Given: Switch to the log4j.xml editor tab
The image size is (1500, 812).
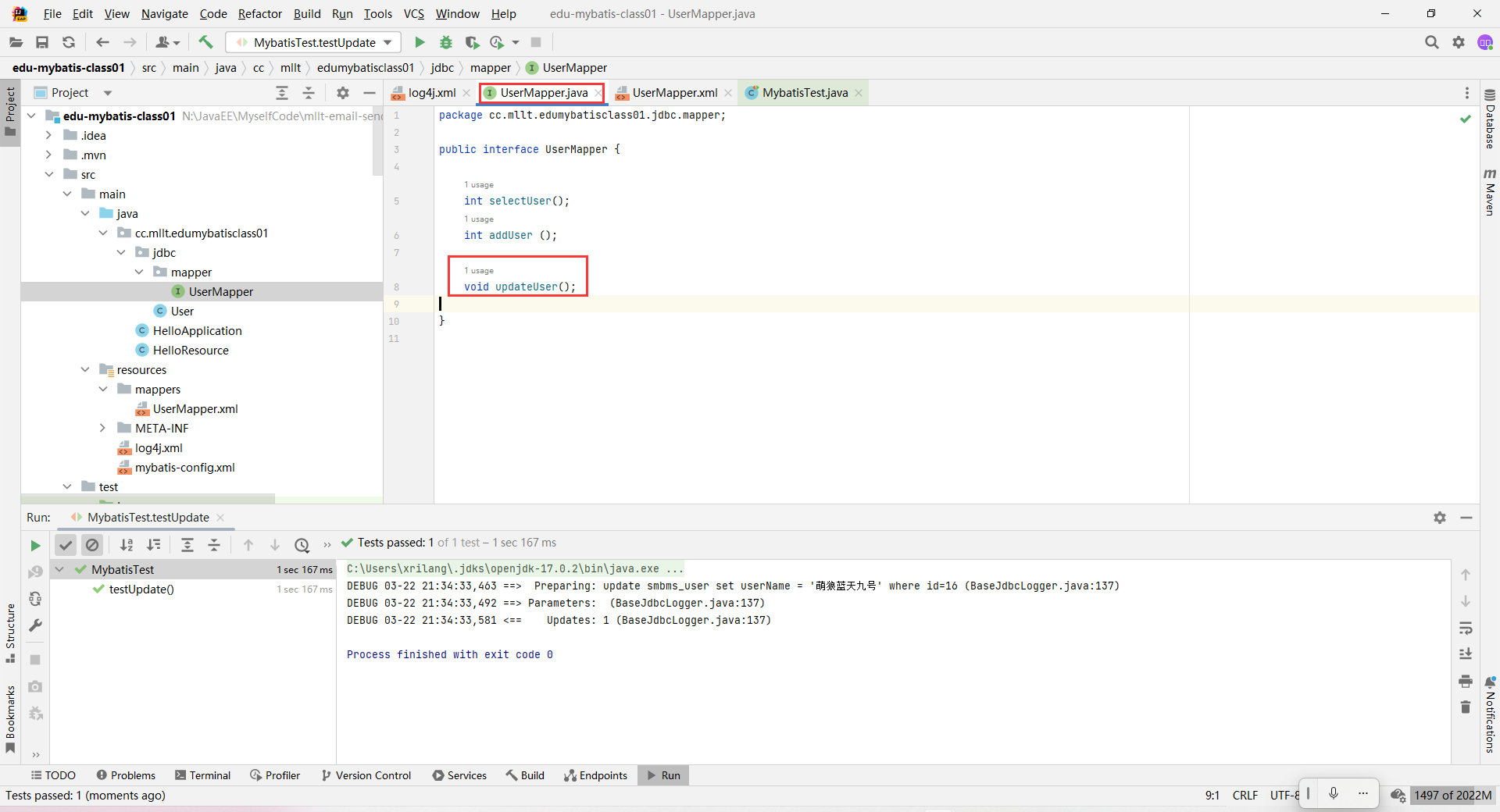Looking at the screenshot, I should click(431, 93).
